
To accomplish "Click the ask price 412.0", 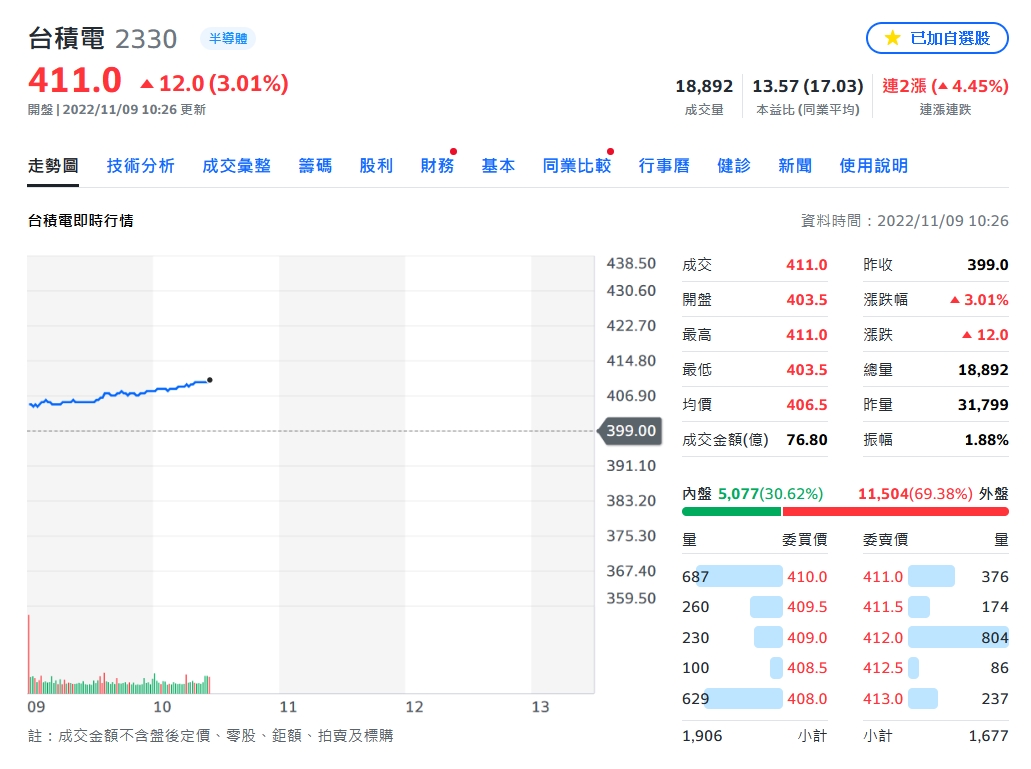I will click(883, 638).
